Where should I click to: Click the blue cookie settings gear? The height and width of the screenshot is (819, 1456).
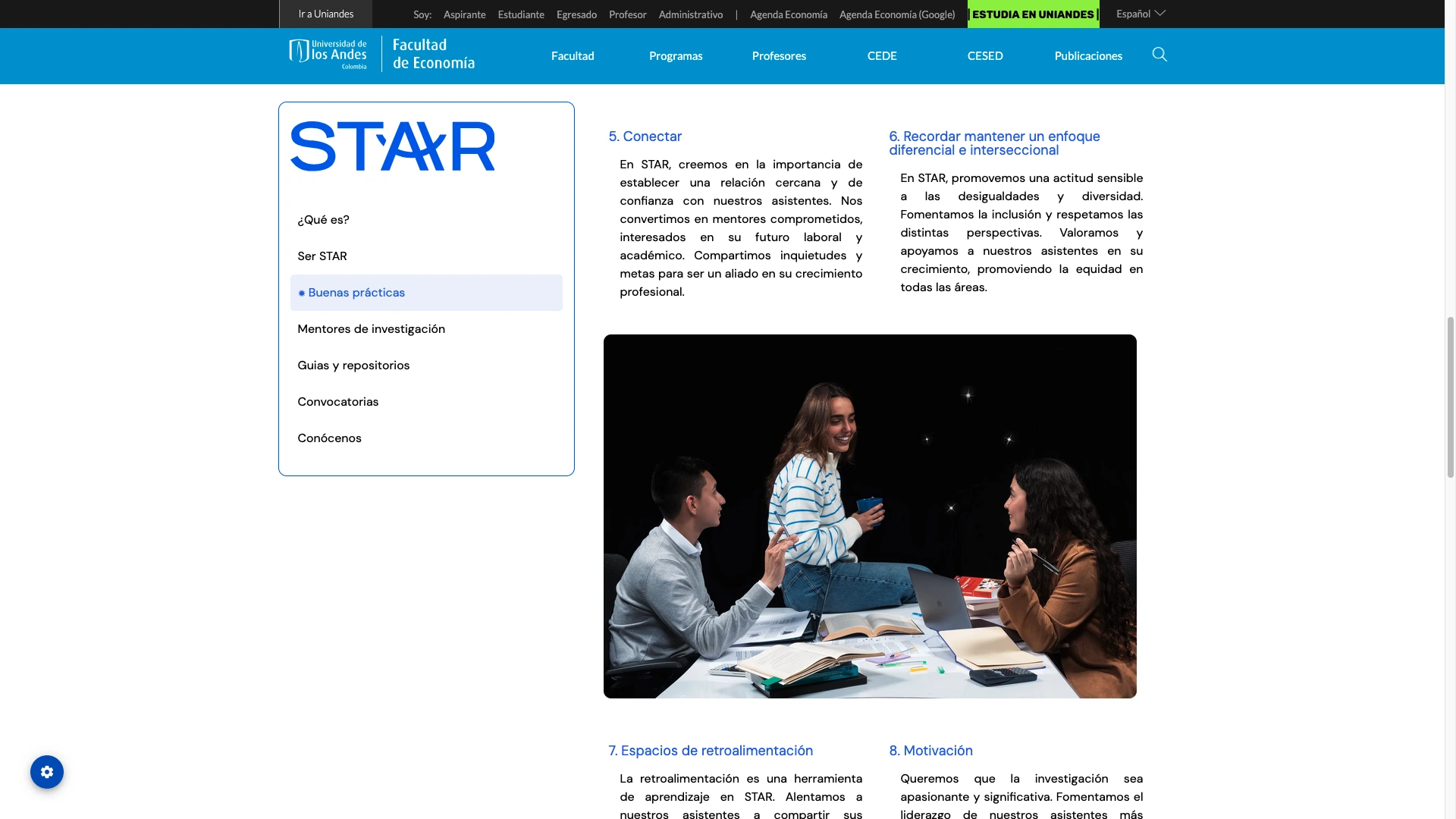[x=47, y=772]
